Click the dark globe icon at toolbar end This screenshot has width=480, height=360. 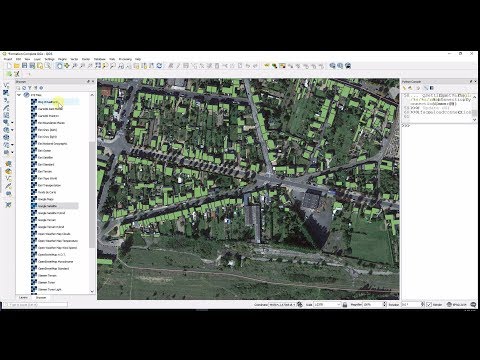click(x=348, y=66)
